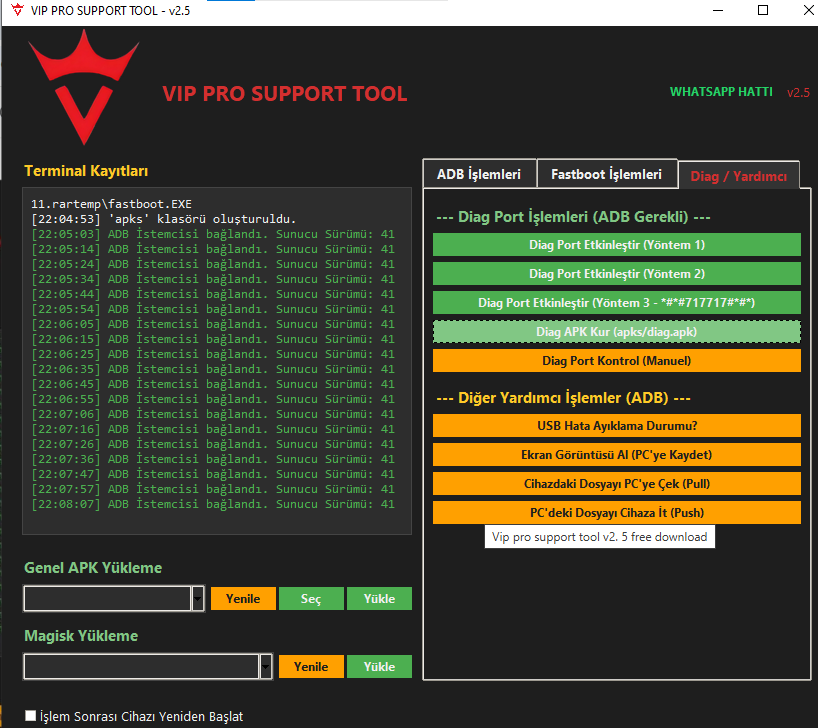
Task: Check USB Hata Ayıklama Durumu
Action: (616, 425)
